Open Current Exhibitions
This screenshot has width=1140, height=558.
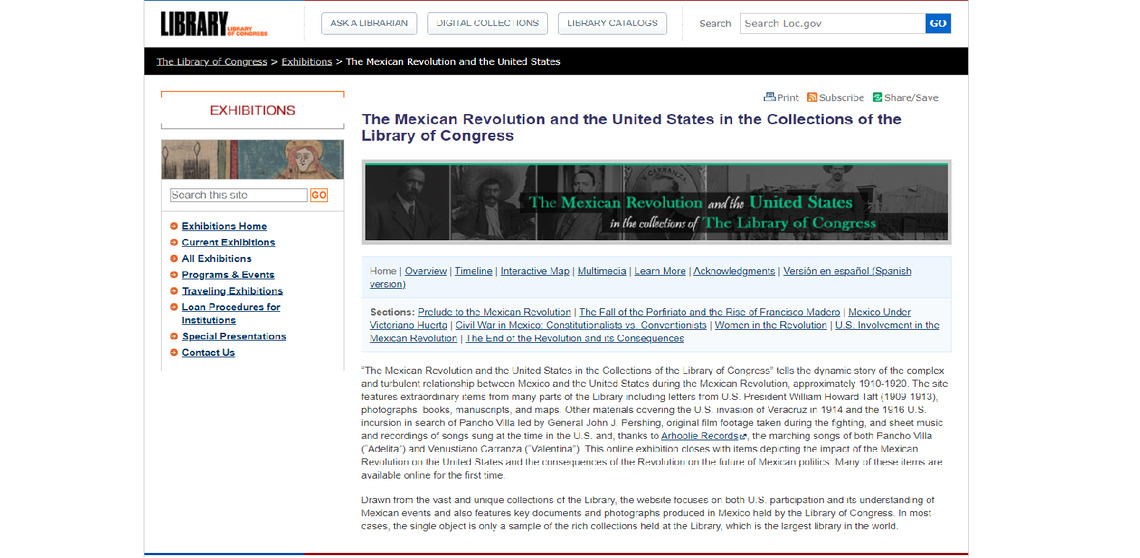pyautogui.click(x=228, y=242)
